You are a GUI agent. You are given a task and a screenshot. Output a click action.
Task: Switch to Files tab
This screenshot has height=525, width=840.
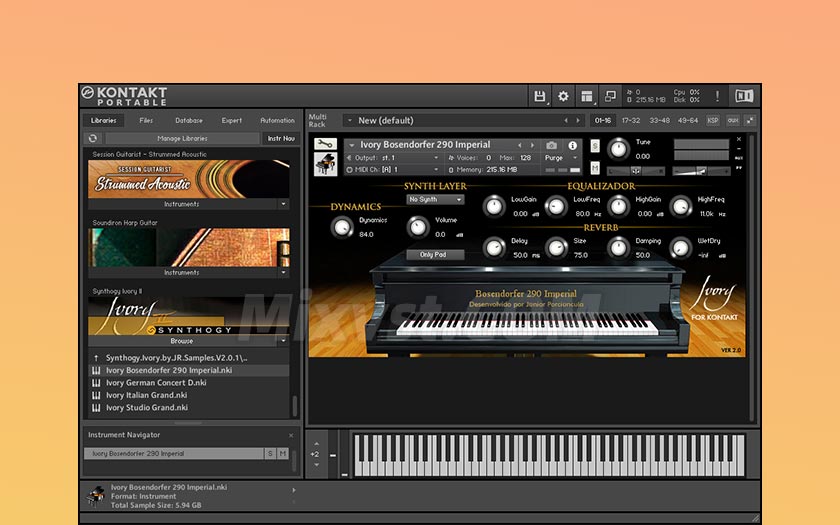(146, 121)
